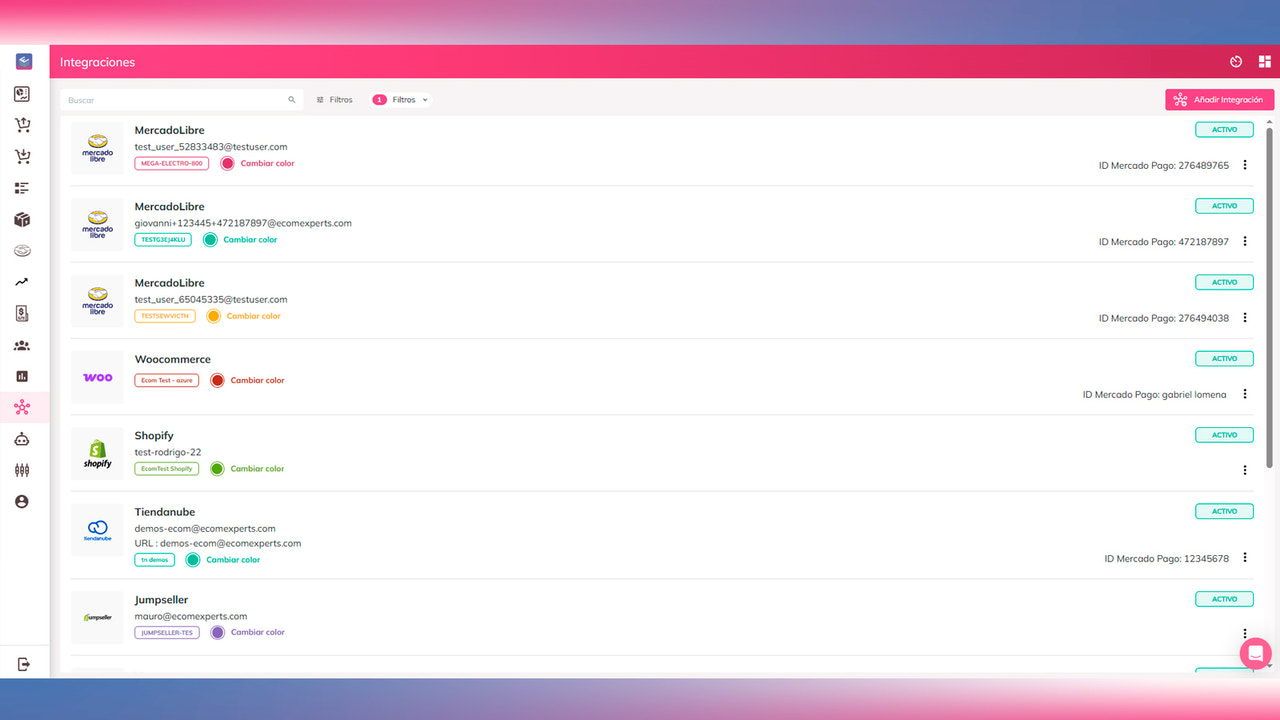
Task: Click the Jumpseller logo thumbnail
Action: coord(97,617)
